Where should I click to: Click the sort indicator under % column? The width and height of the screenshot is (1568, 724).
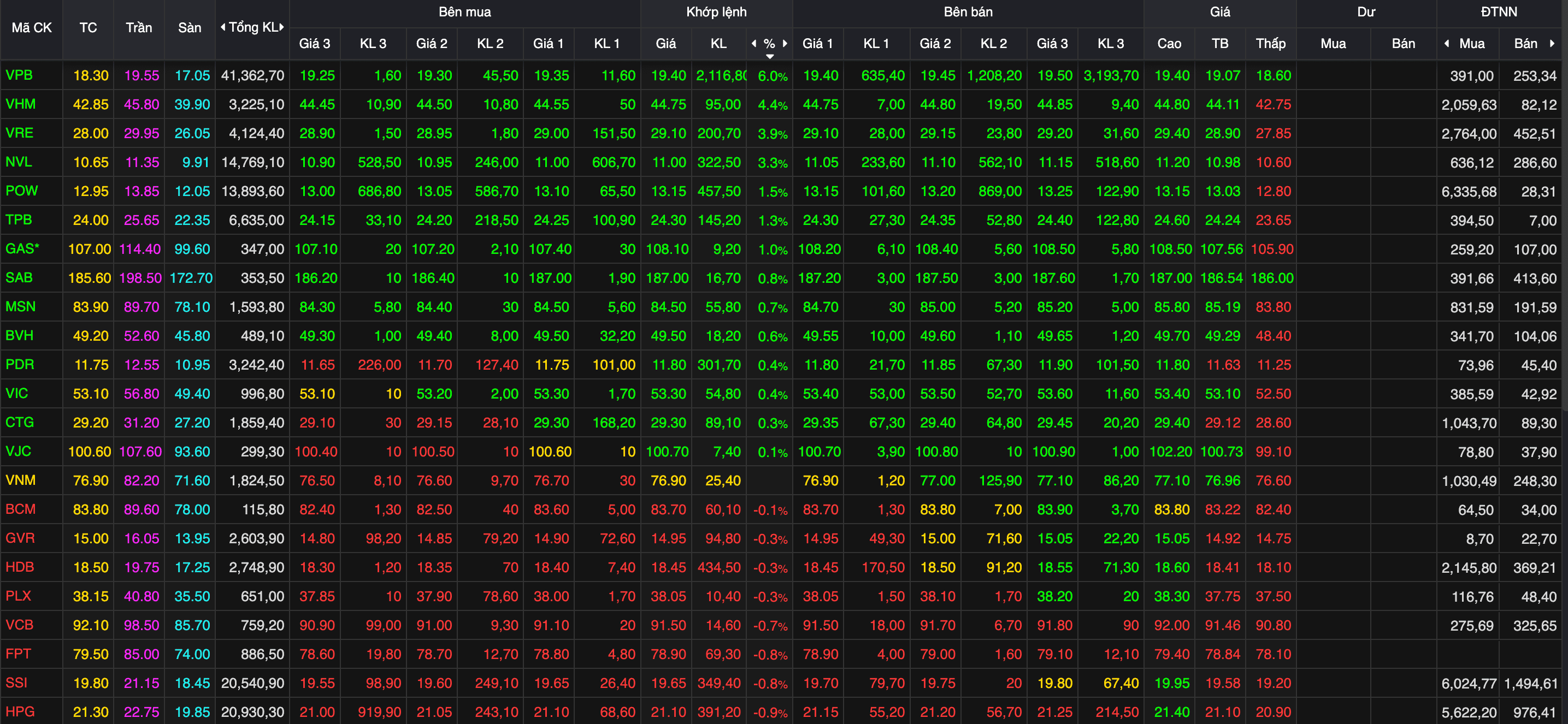[769, 56]
